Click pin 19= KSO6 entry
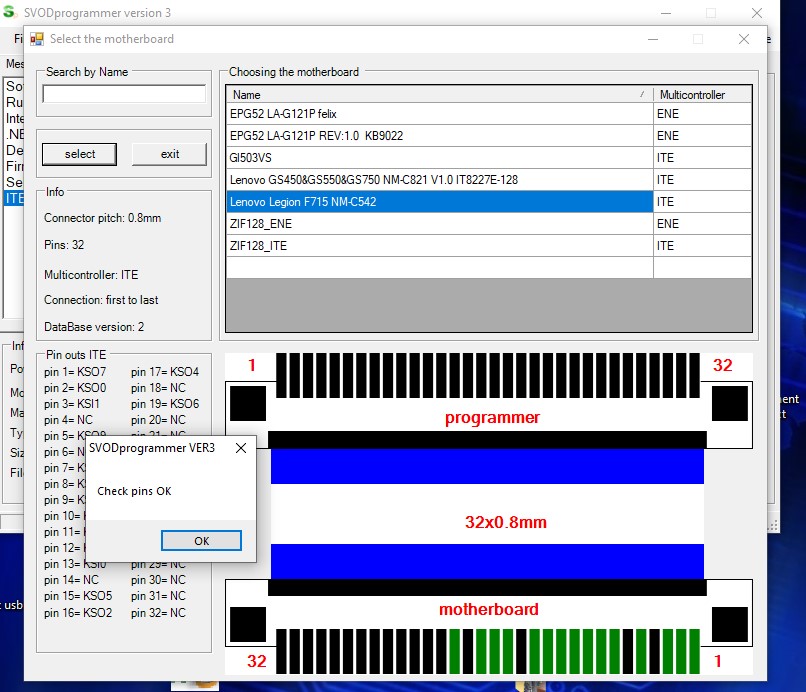 (x=164, y=404)
